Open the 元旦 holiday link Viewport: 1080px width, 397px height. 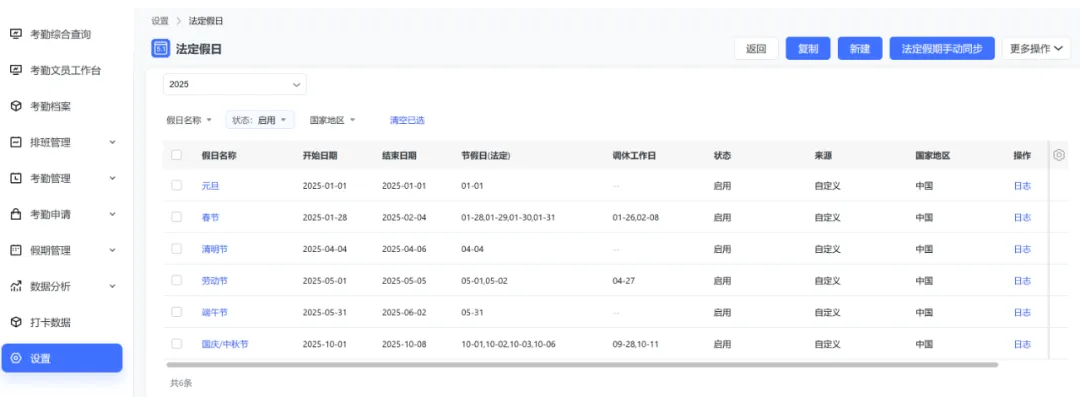(x=210, y=186)
